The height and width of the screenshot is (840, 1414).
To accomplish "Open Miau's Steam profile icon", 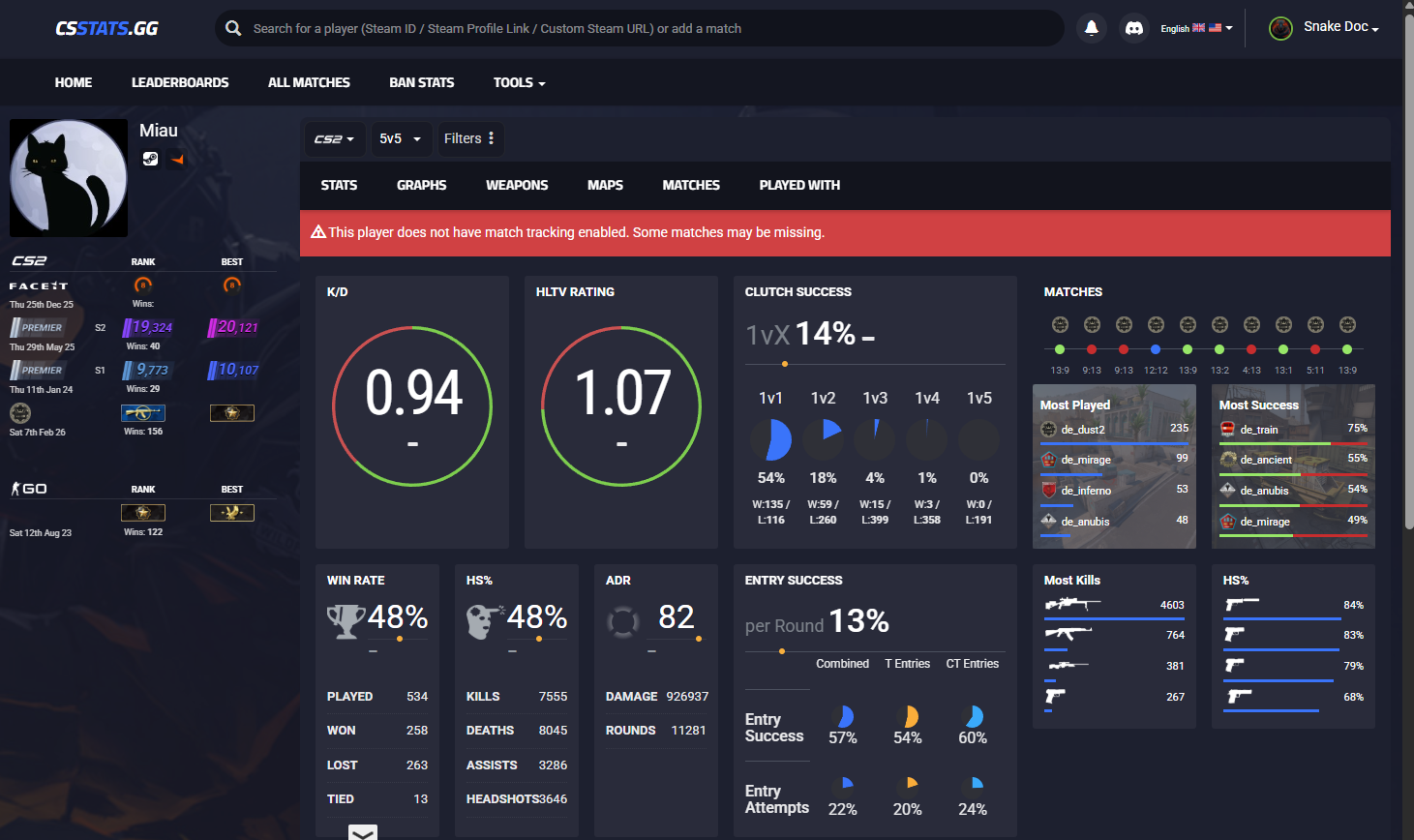I will click(x=150, y=158).
